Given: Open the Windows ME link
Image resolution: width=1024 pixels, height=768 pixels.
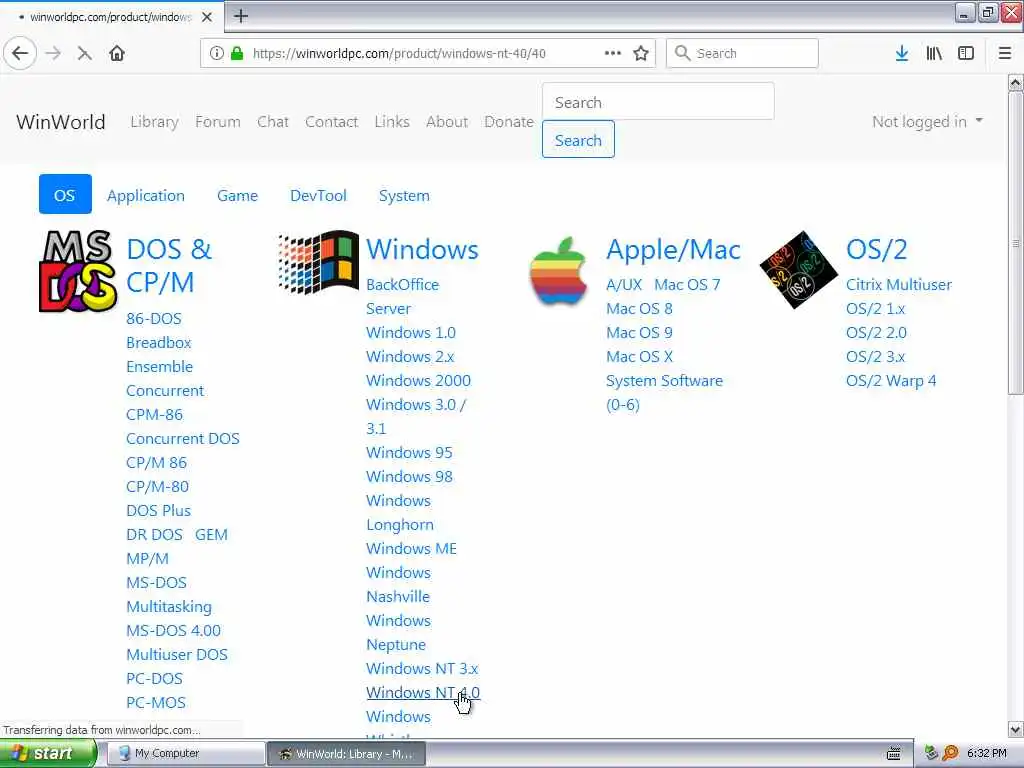Looking at the screenshot, I should [x=411, y=549].
